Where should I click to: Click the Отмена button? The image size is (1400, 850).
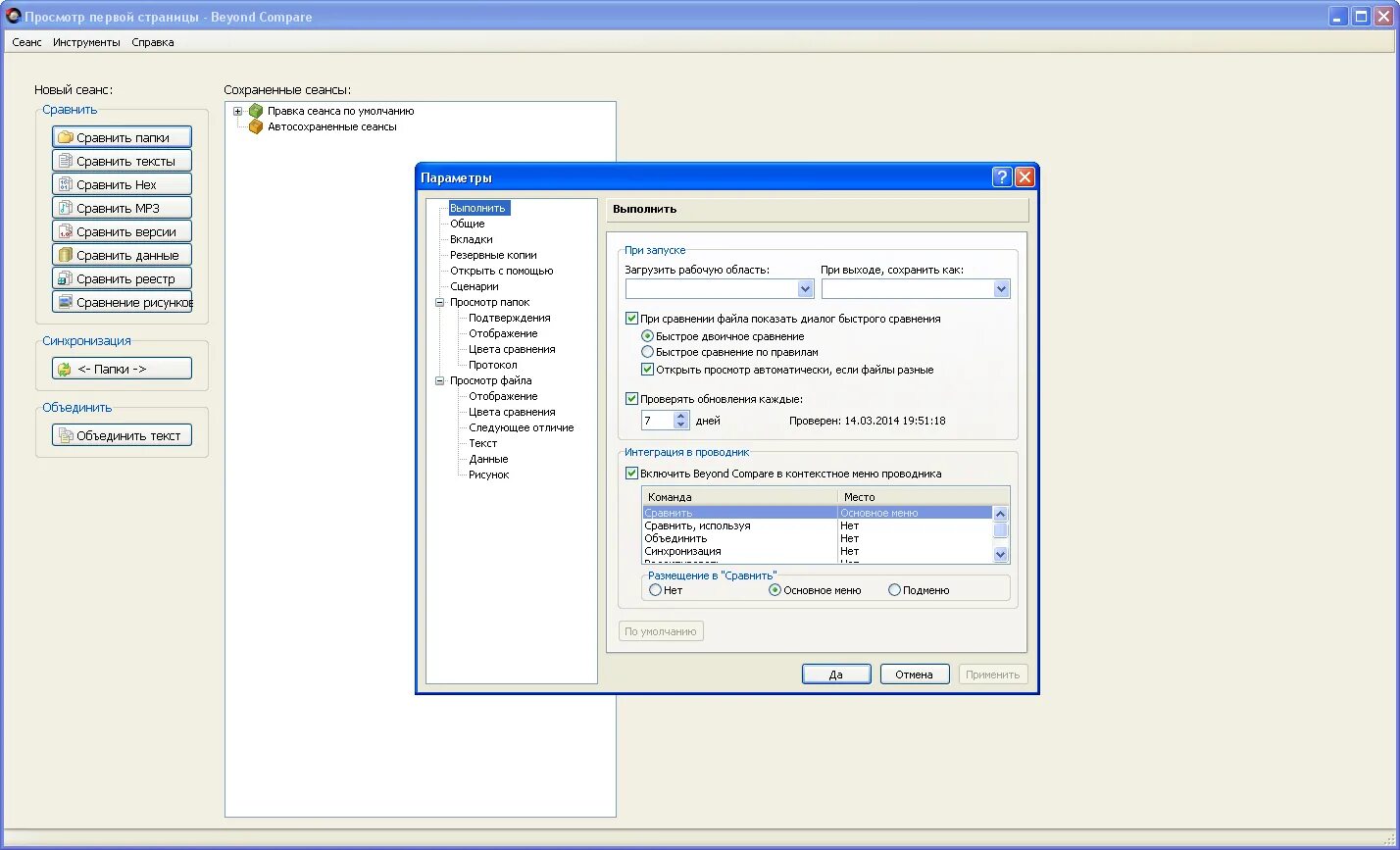point(915,675)
